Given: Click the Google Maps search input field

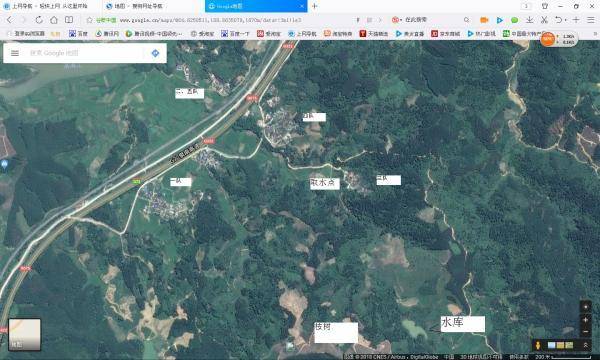Looking at the screenshot, I should coord(84,53).
